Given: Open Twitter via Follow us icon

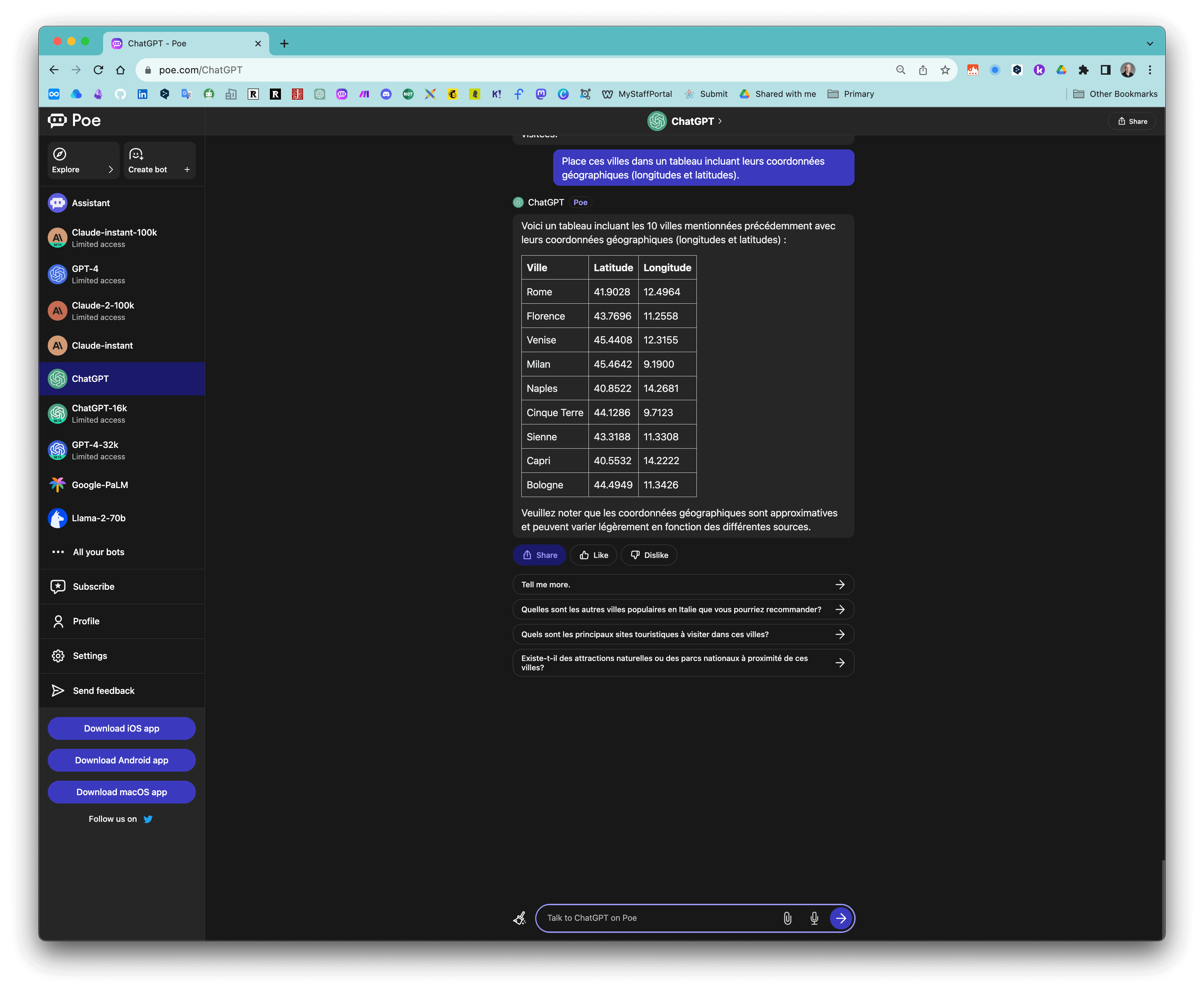Looking at the screenshot, I should 148,819.
